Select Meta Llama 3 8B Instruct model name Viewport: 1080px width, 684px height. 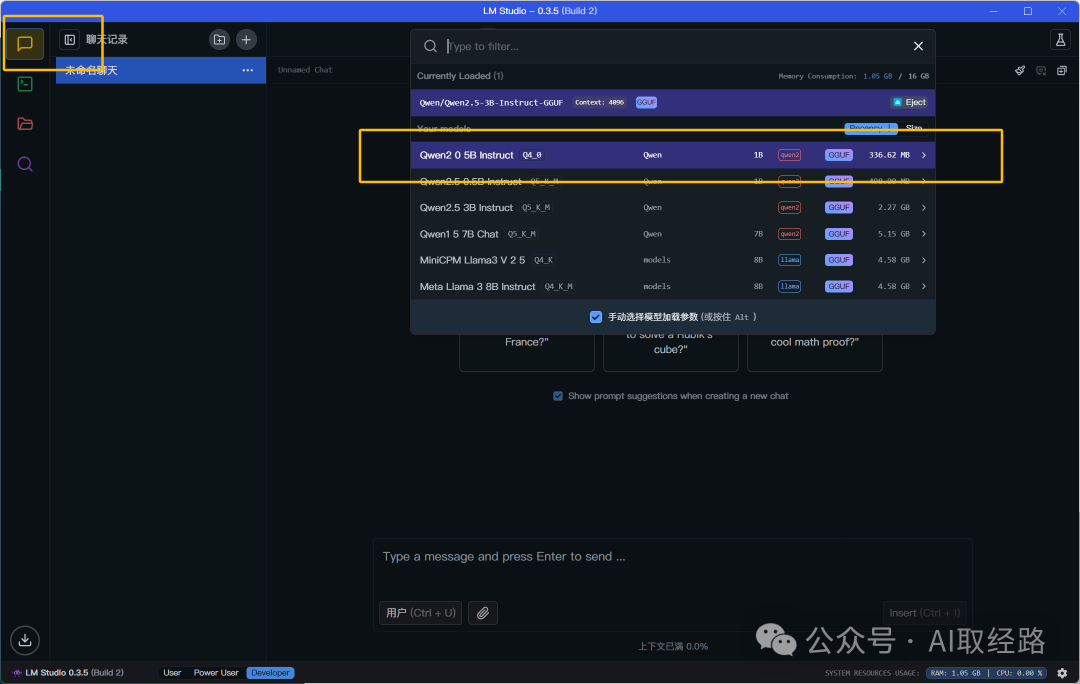477,286
